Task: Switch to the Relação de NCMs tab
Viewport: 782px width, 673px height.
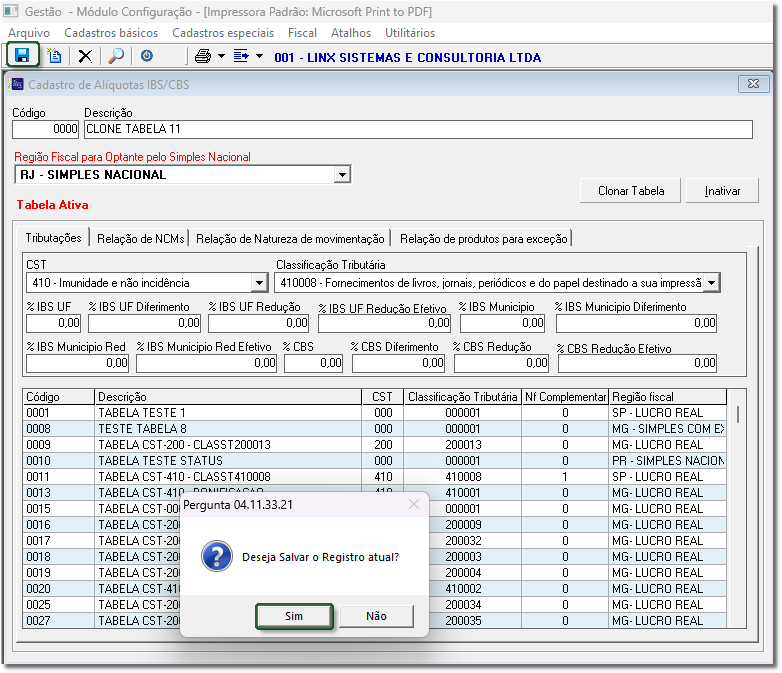Action: (x=139, y=238)
